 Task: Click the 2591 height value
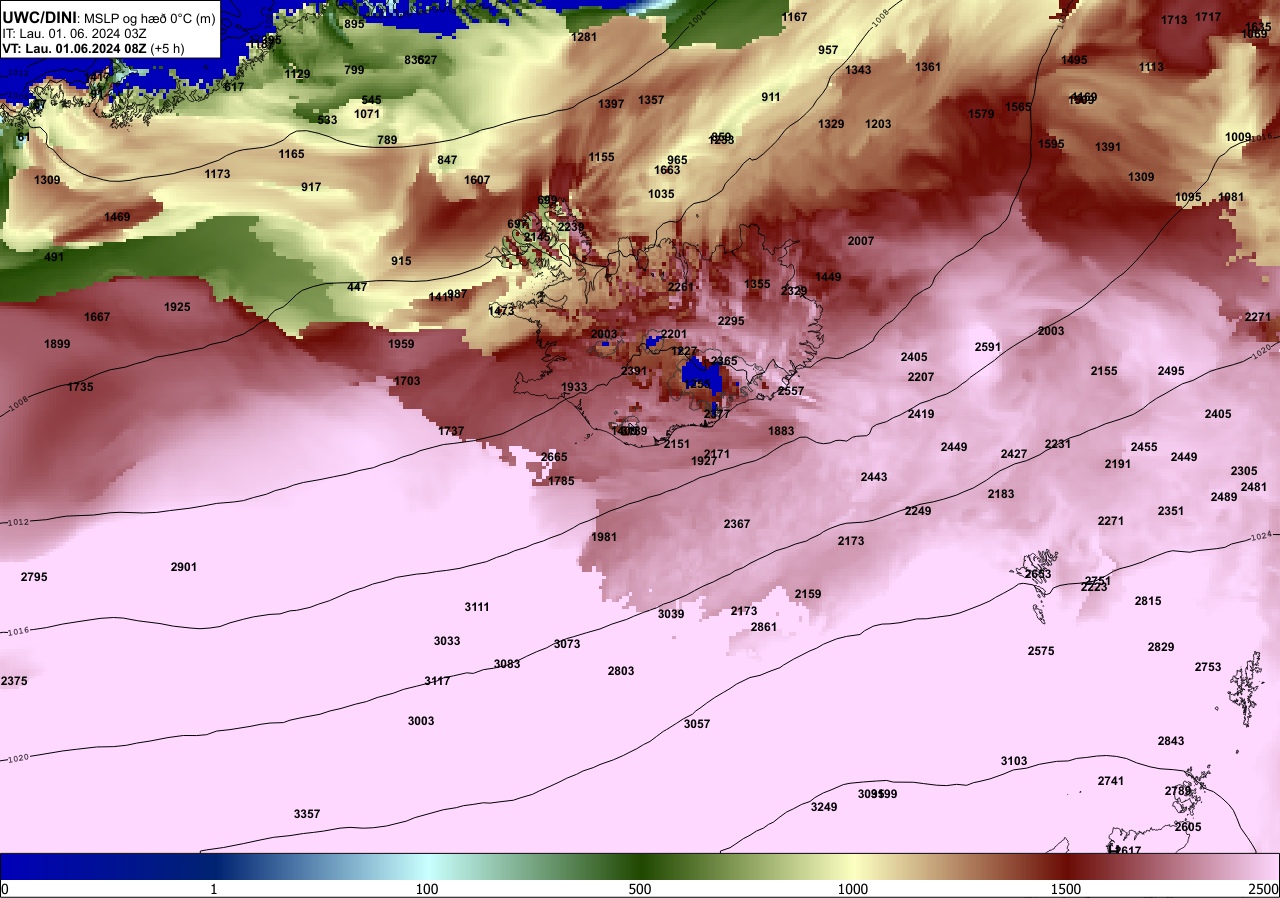(988, 347)
